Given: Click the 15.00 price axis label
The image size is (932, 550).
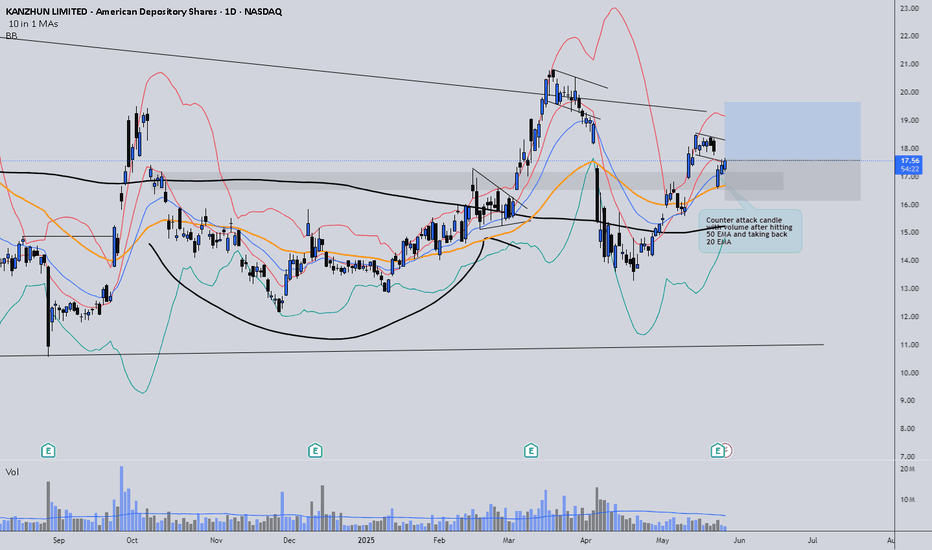Looking at the screenshot, I should 909,232.
